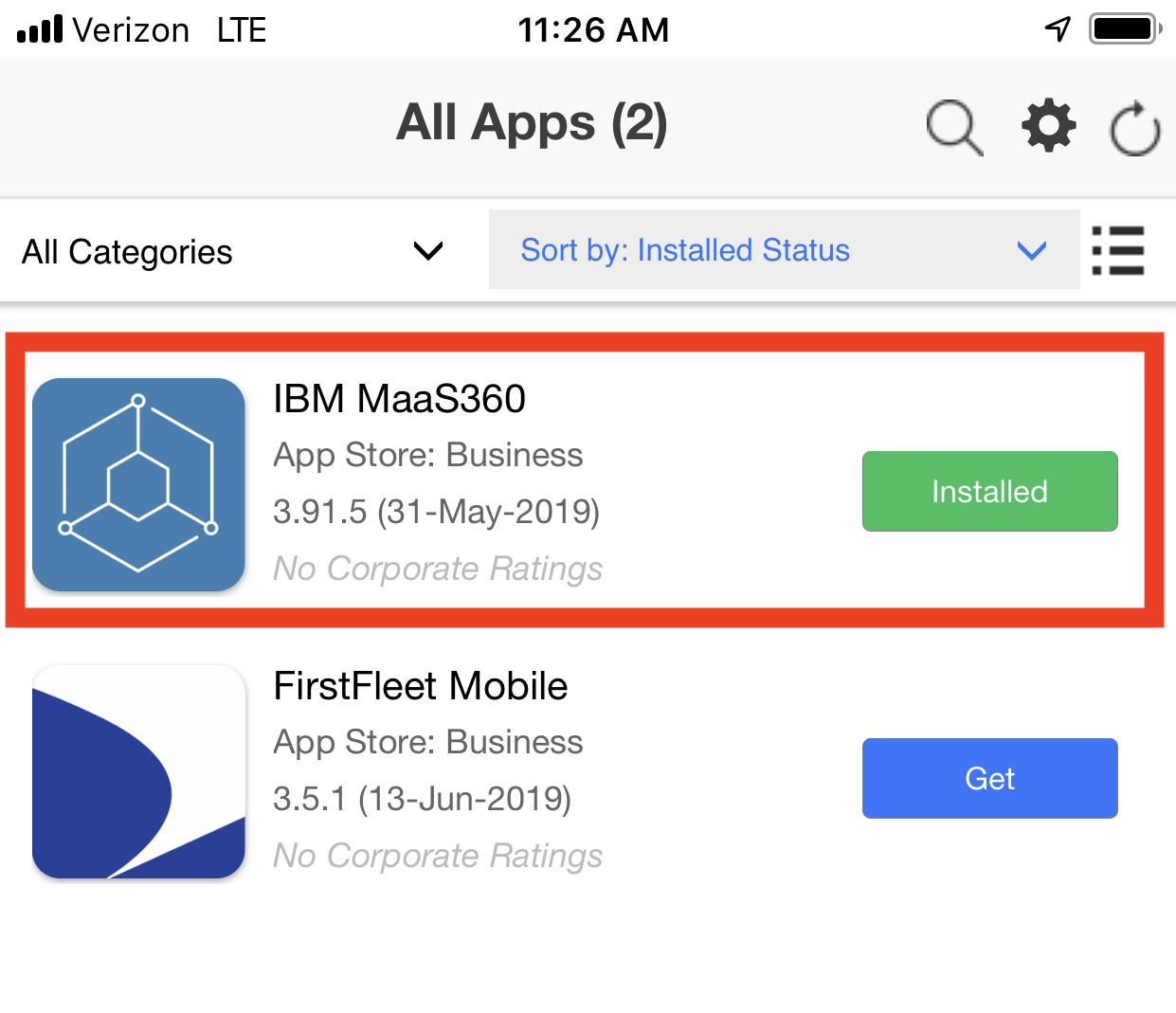Open the FirstFleet Mobile app title

coord(420,686)
